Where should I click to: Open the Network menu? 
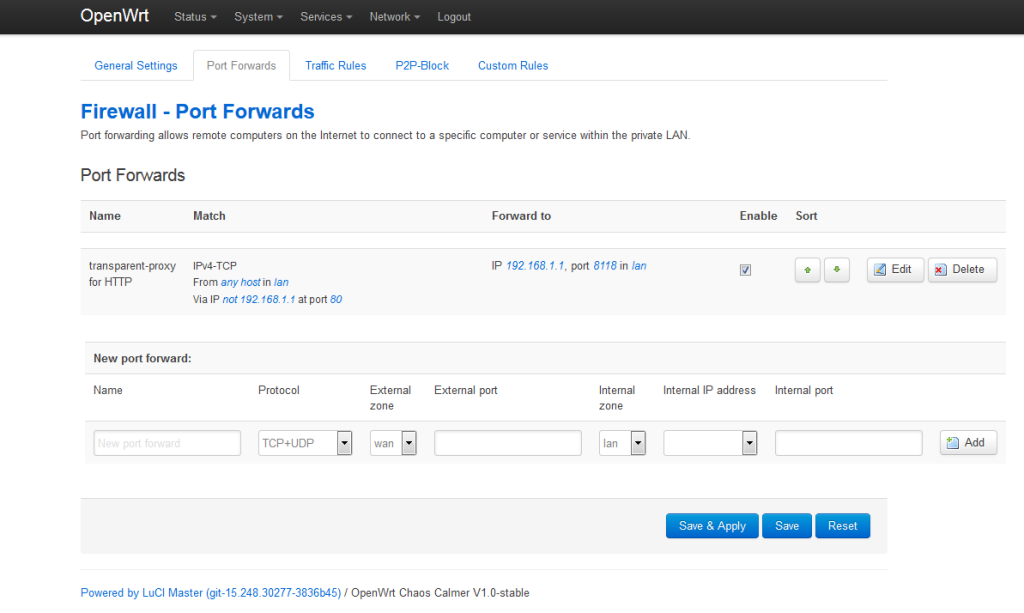(x=394, y=16)
